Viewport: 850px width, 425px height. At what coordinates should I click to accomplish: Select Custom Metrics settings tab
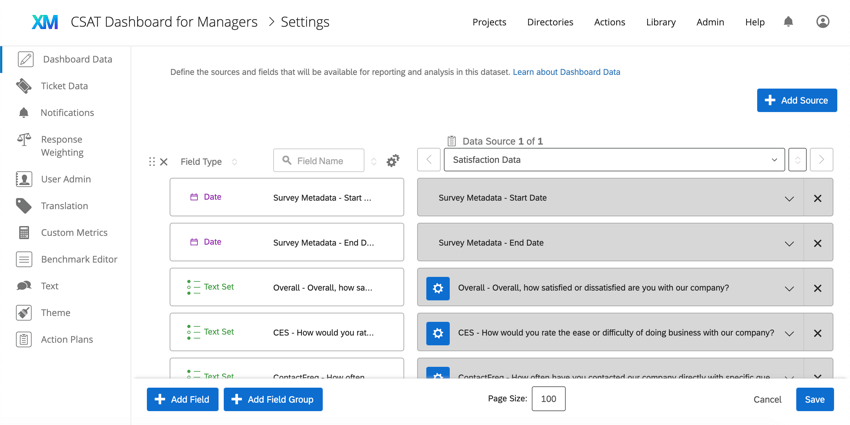coord(74,233)
